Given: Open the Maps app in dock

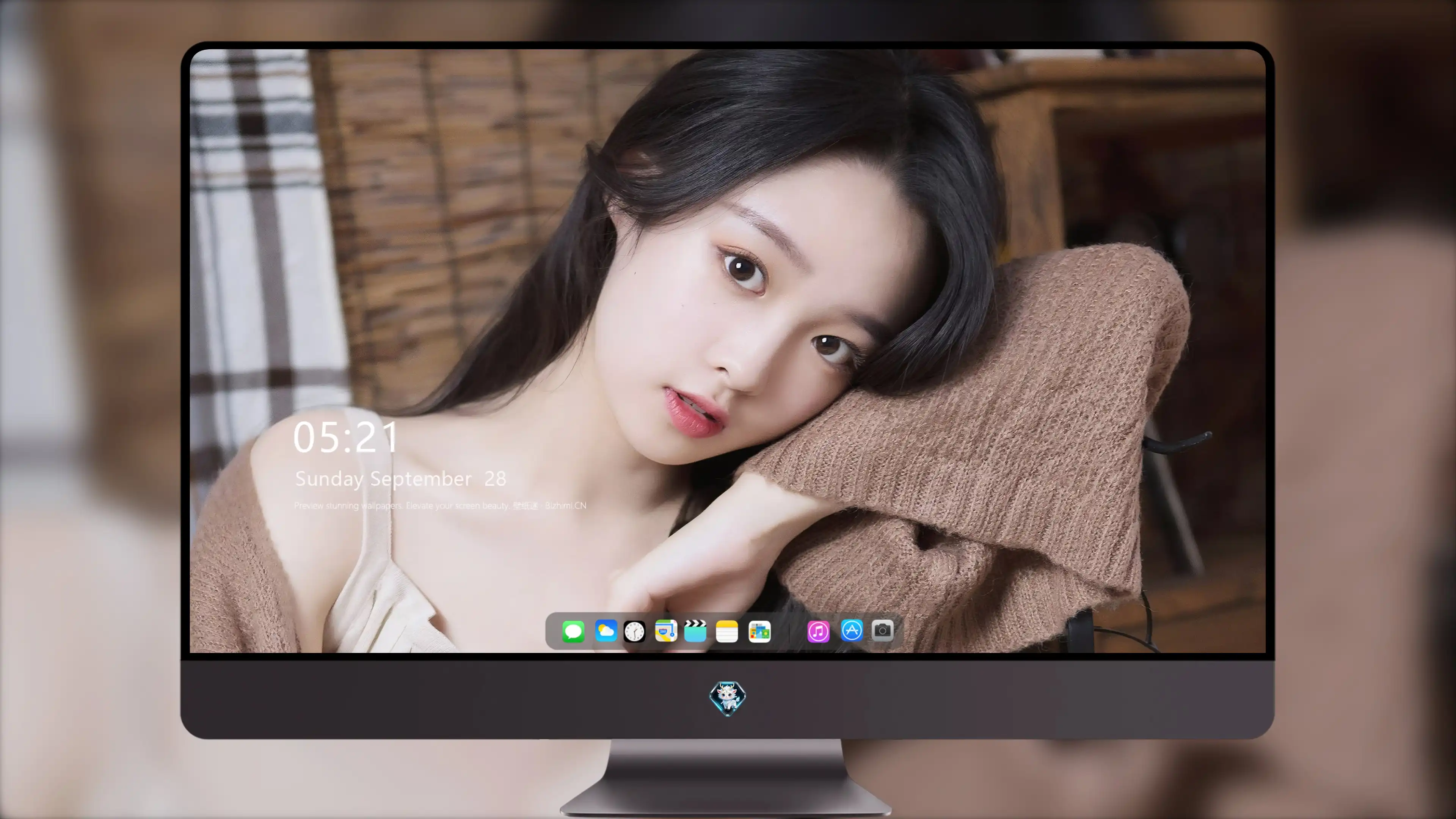Looking at the screenshot, I should 666,631.
